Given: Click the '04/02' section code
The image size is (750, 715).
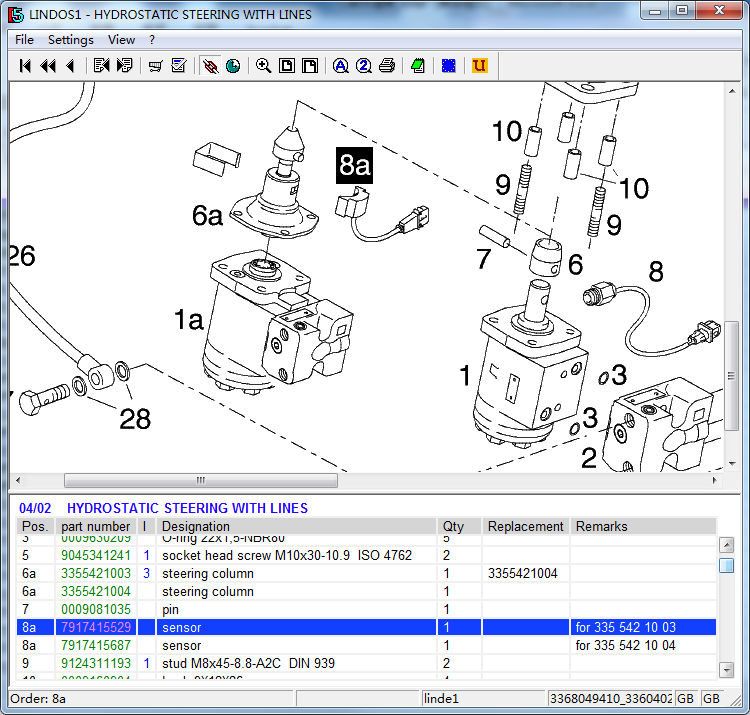Looking at the screenshot, I should coord(35,508).
